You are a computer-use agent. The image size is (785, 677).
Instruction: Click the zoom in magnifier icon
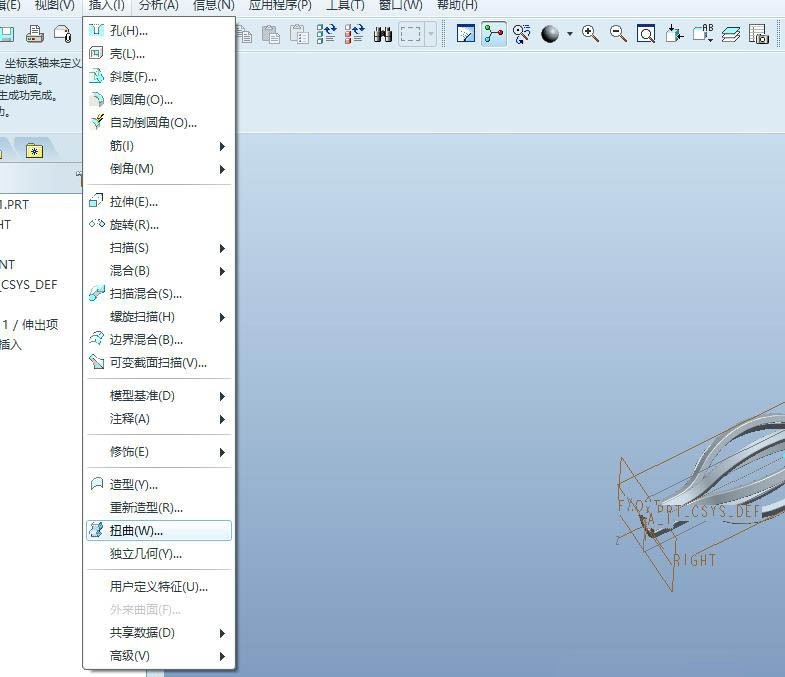[x=590, y=34]
